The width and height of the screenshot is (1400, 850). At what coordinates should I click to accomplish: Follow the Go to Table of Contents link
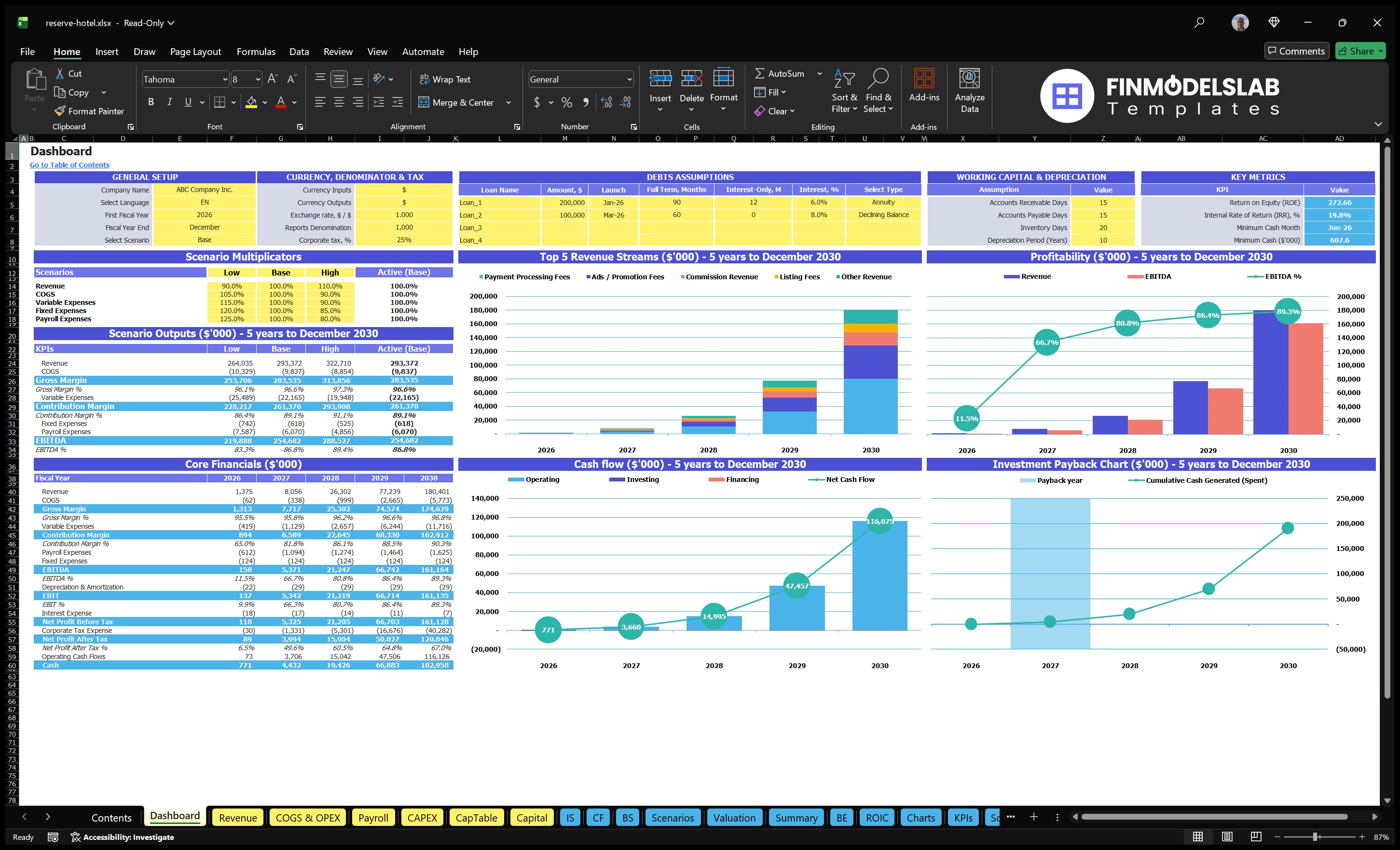pos(69,165)
